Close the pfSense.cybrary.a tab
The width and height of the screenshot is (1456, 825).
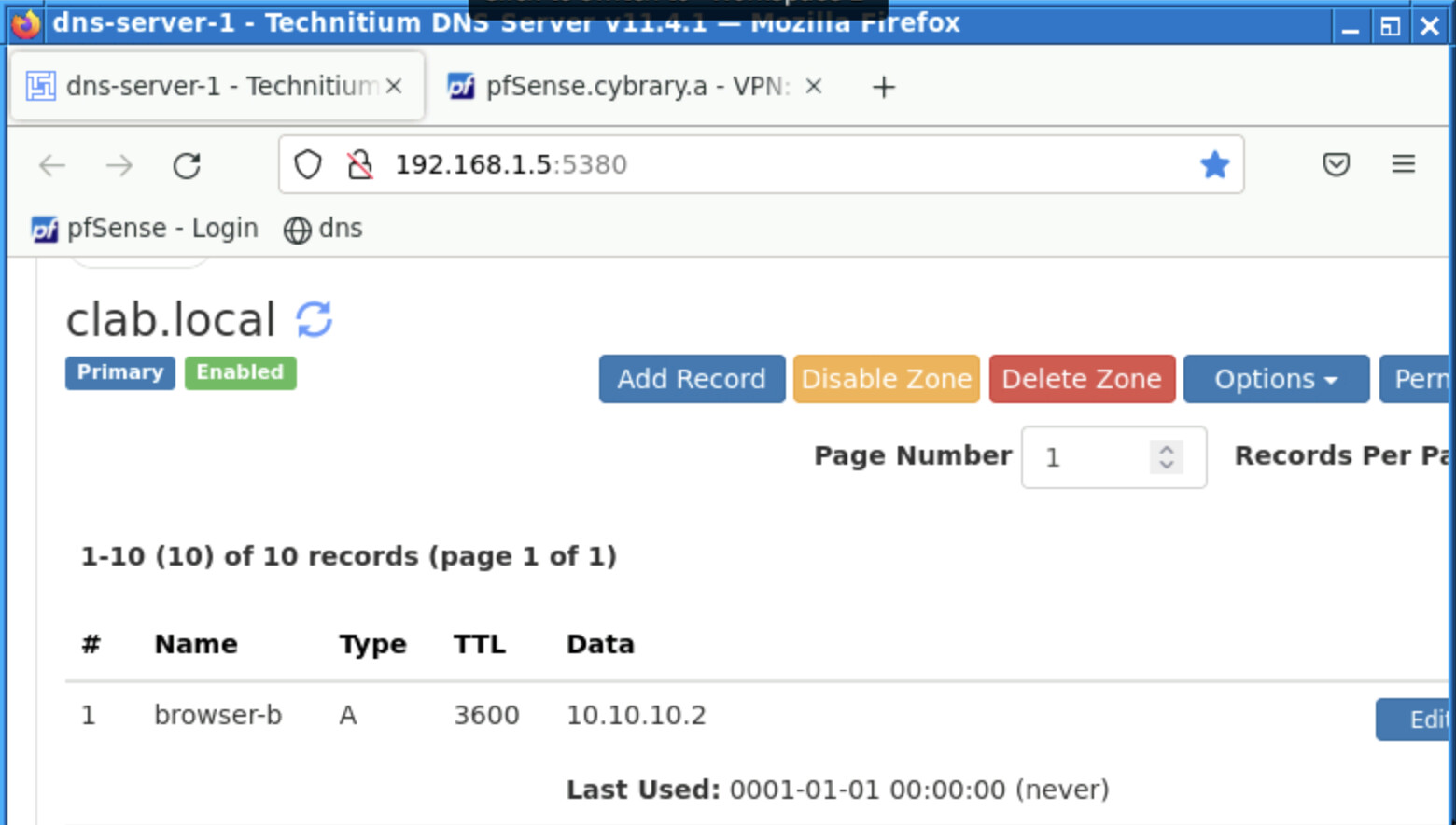[x=813, y=86]
